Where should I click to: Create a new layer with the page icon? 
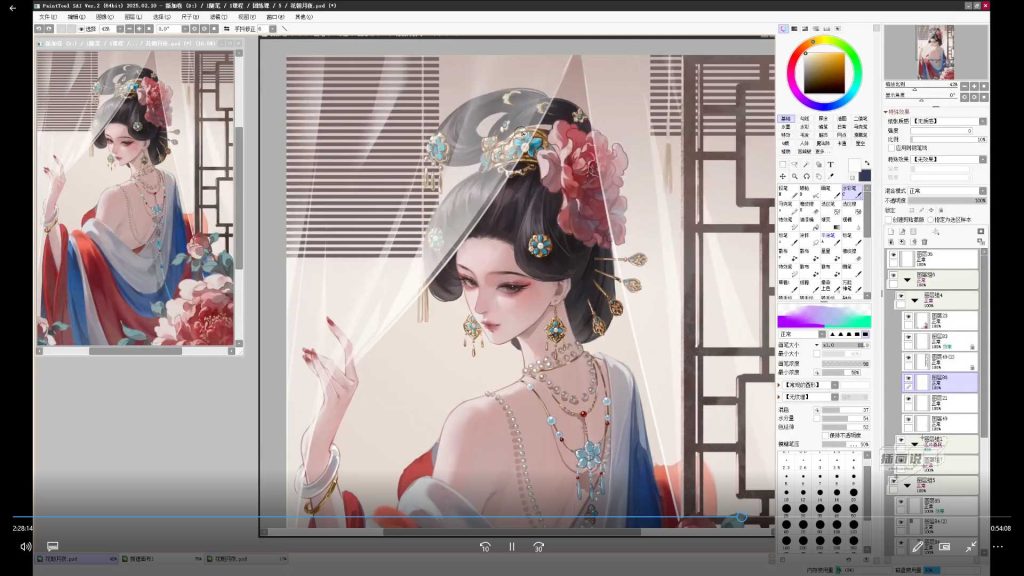[891, 232]
